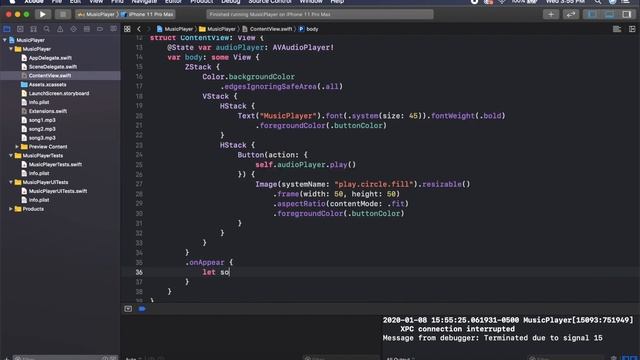Show the report navigator tab
The image size is (640, 360).
pos(113,29)
